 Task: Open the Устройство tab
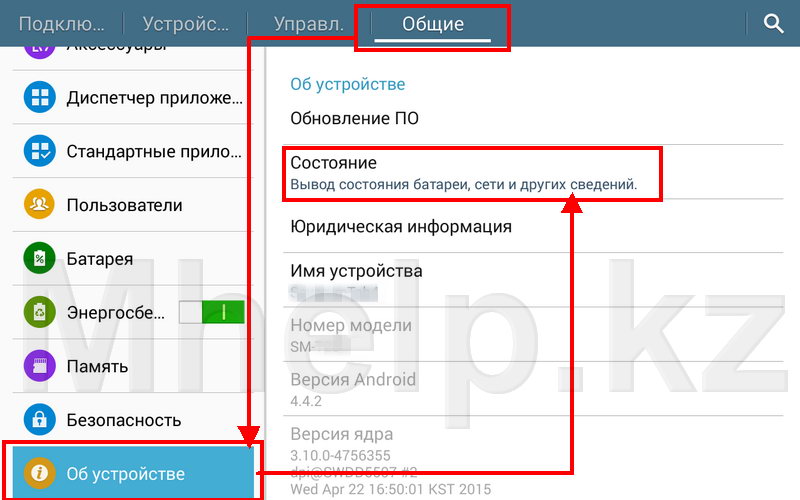click(187, 24)
